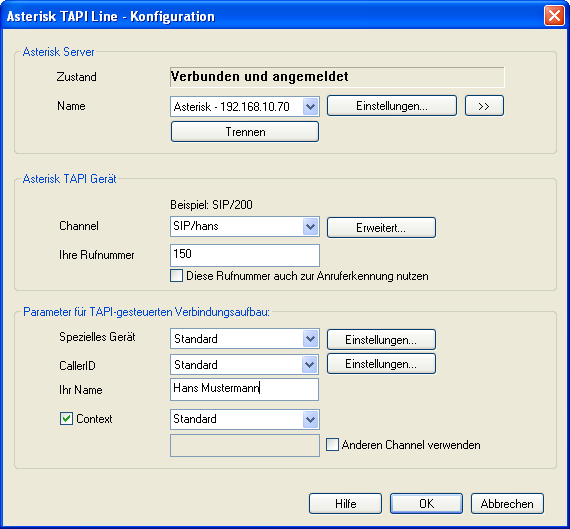570x529 pixels.
Task: Enable Diese Rufnummer auch zur Anruferkennung nutzen
Action: click(x=177, y=276)
